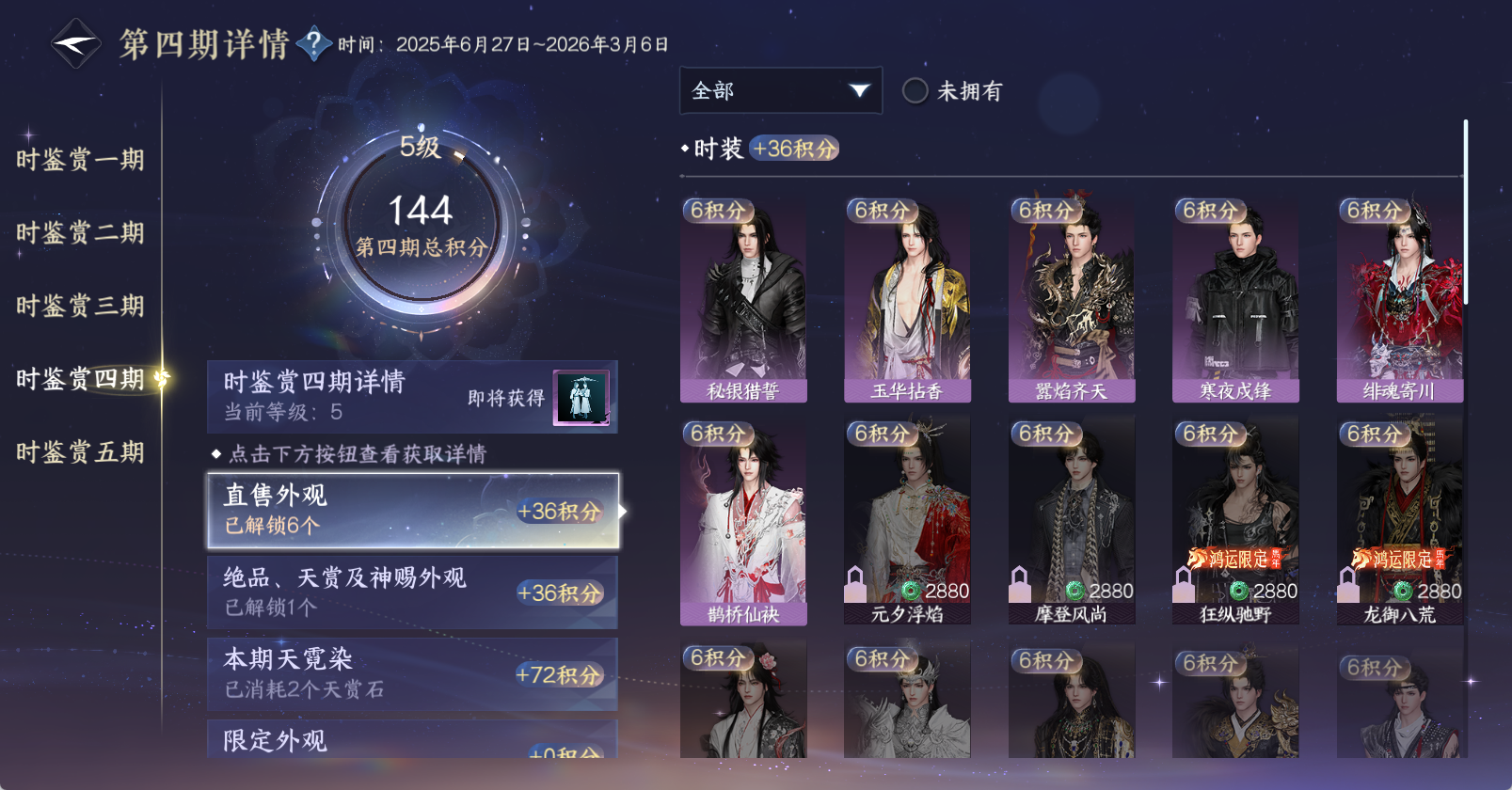
Task: Click the jade currency icon on 元夕浮焰
Action: point(911,591)
